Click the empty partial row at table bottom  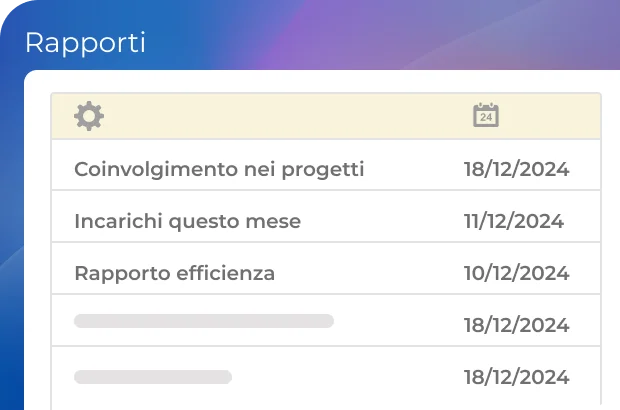[x=300, y=403]
